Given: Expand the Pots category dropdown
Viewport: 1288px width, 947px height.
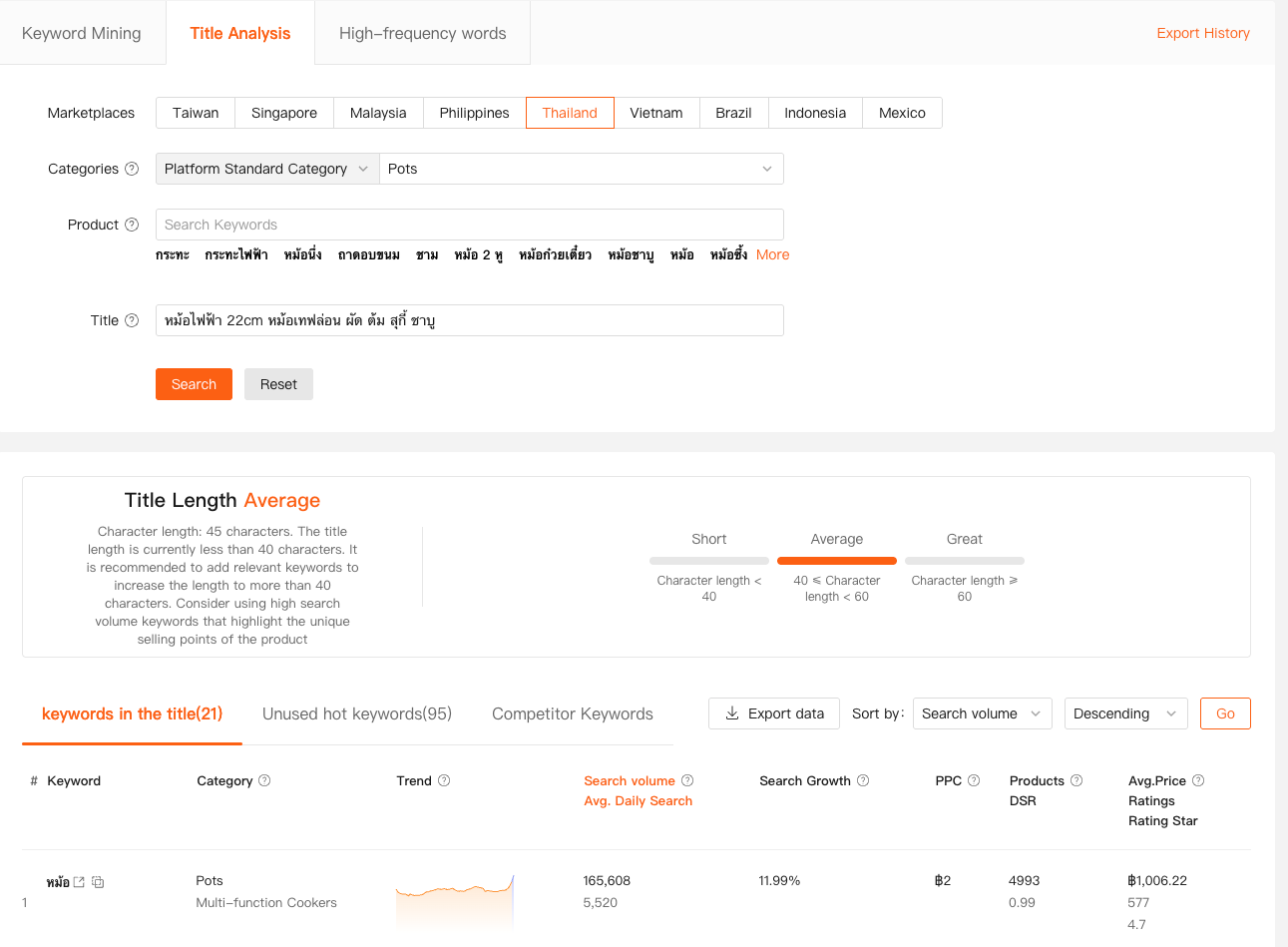Looking at the screenshot, I should pos(581,169).
